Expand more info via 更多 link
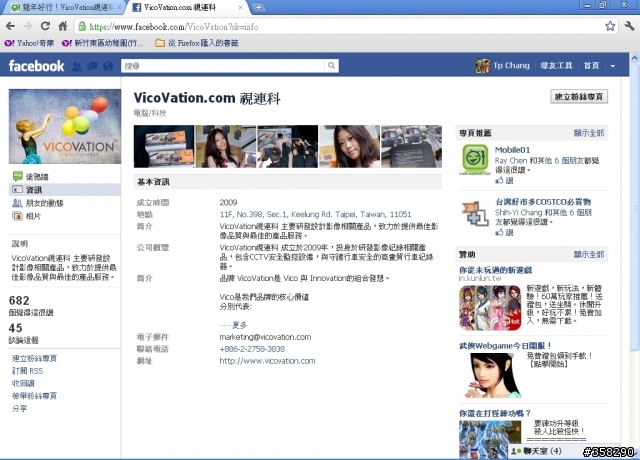This screenshot has height=460, width=640. click(x=239, y=325)
